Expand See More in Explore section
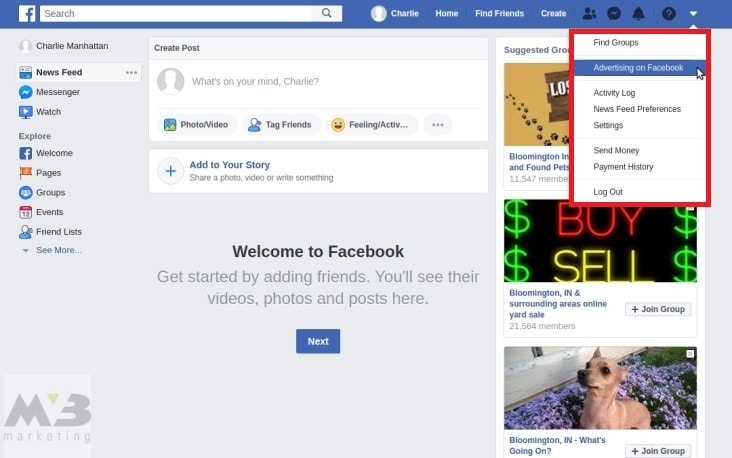The width and height of the screenshot is (732, 458). tap(58, 250)
